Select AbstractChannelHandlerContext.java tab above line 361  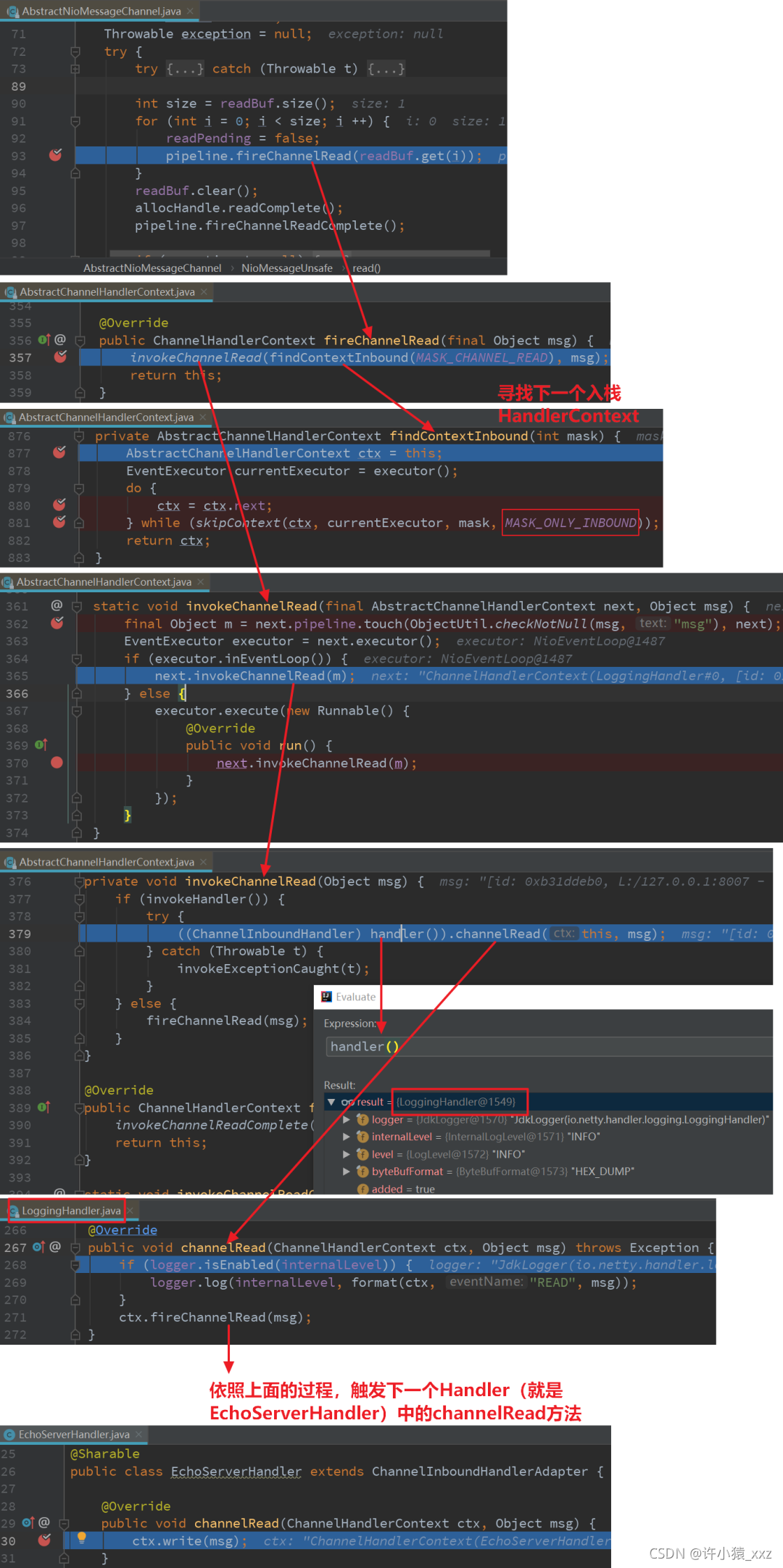[104, 581]
